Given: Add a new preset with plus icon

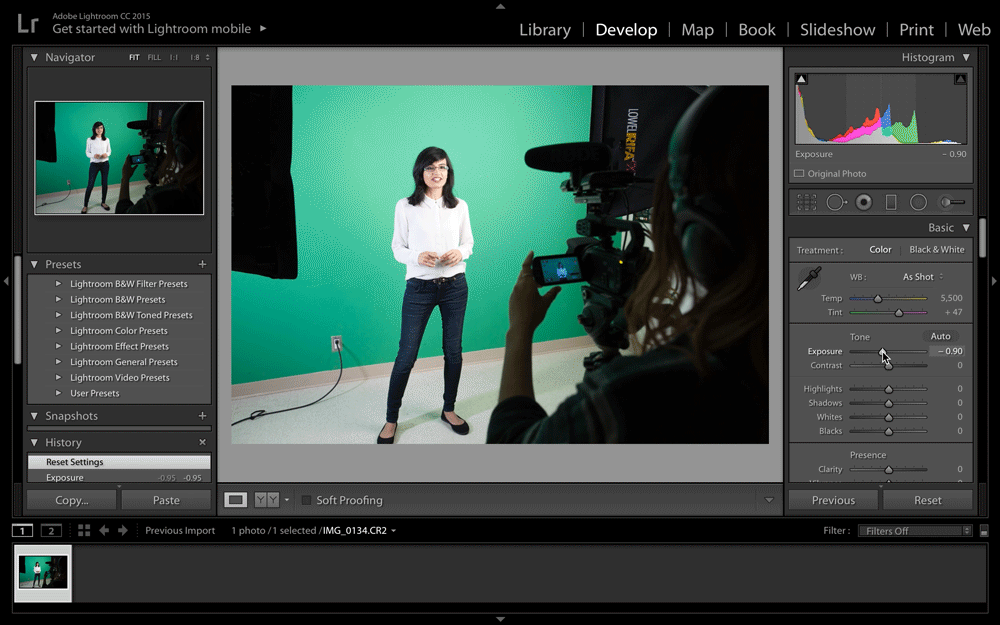Looking at the screenshot, I should point(202,264).
